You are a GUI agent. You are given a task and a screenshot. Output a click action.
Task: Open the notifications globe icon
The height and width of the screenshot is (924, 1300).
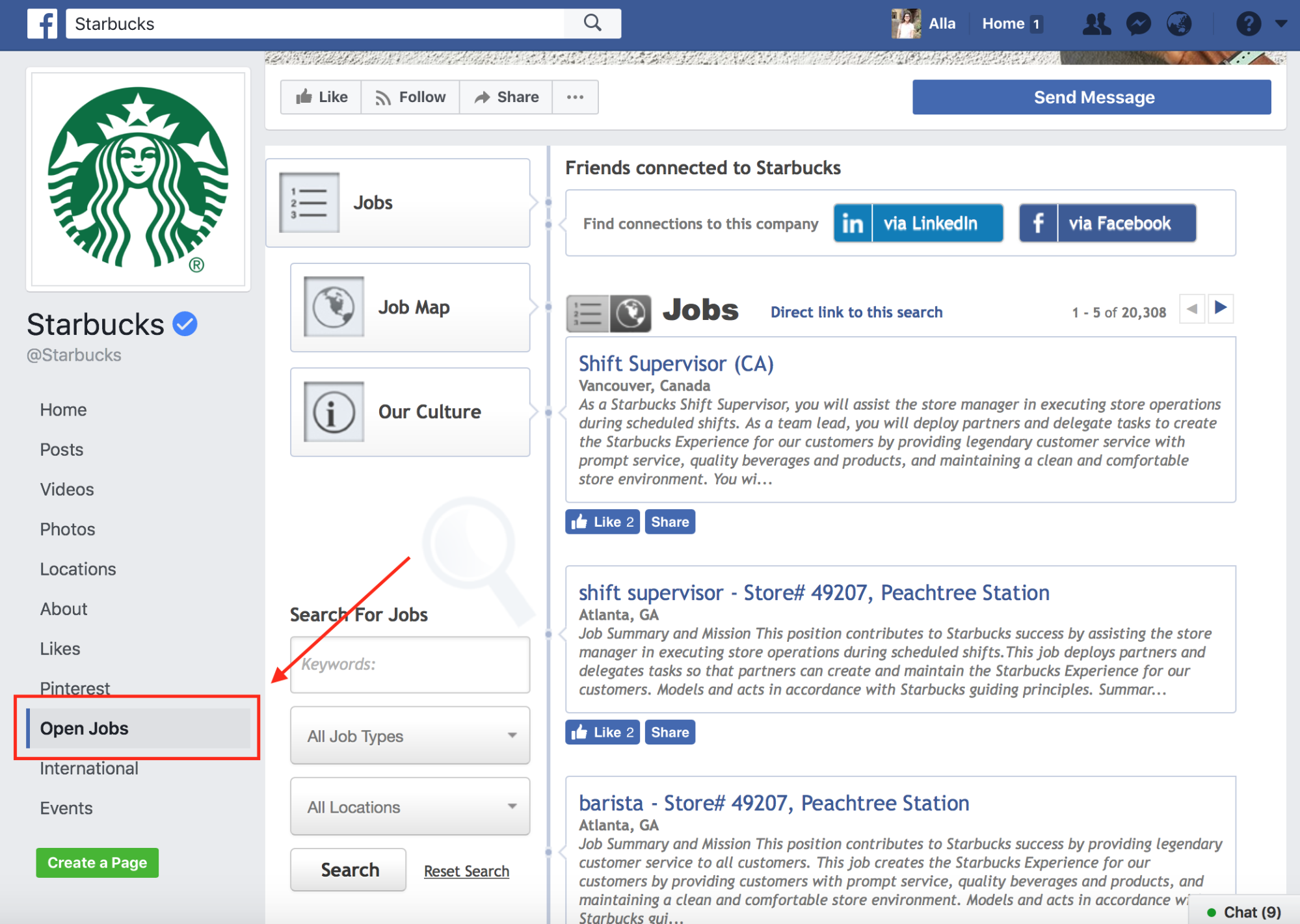pyautogui.click(x=1179, y=24)
